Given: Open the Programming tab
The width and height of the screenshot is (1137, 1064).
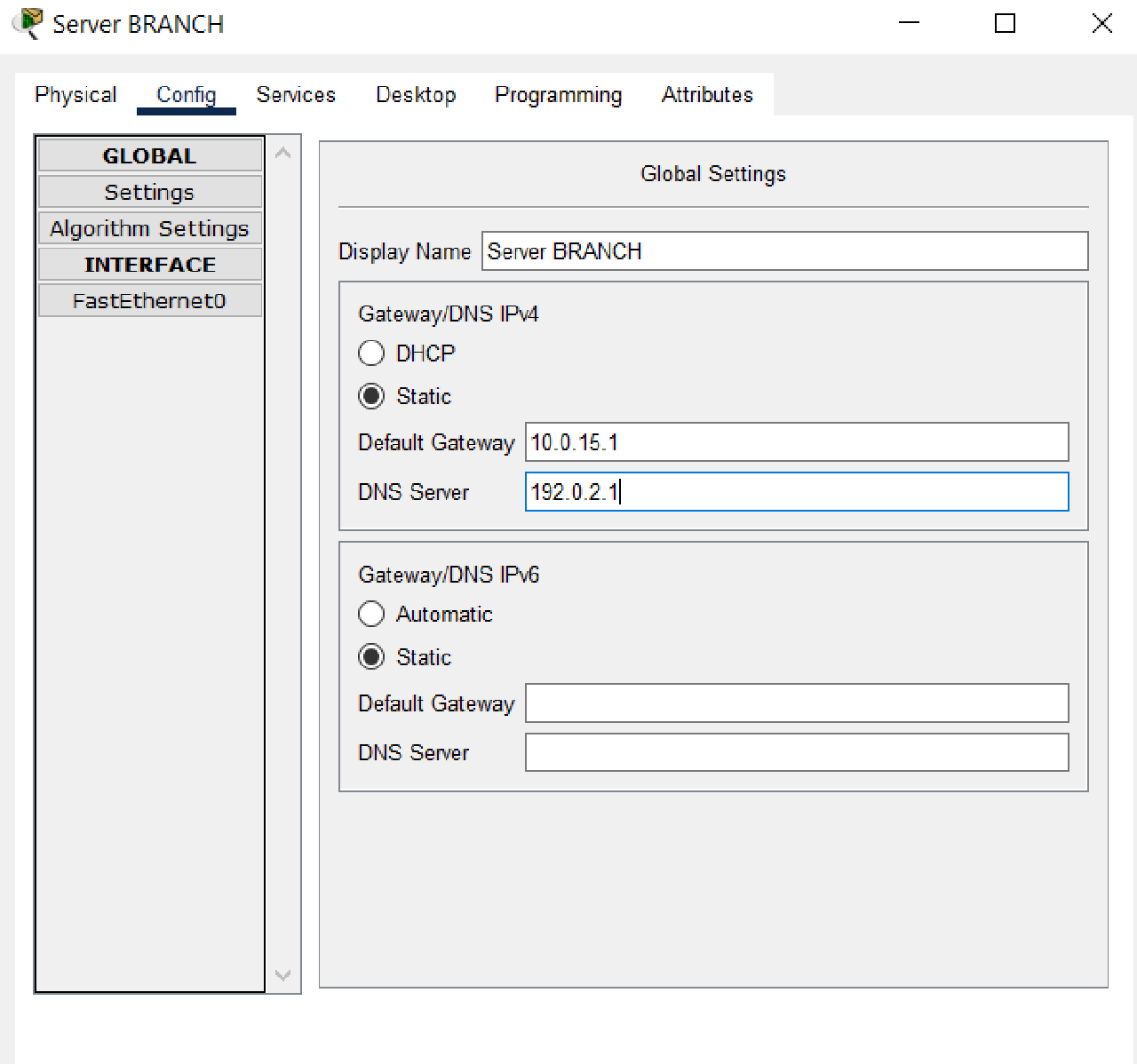Looking at the screenshot, I should click(558, 94).
